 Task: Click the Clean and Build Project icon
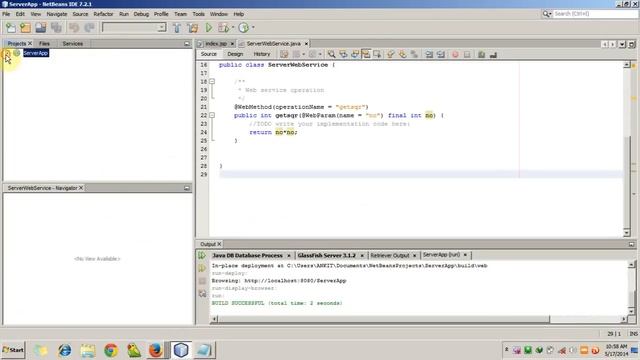tap(193, 27)
